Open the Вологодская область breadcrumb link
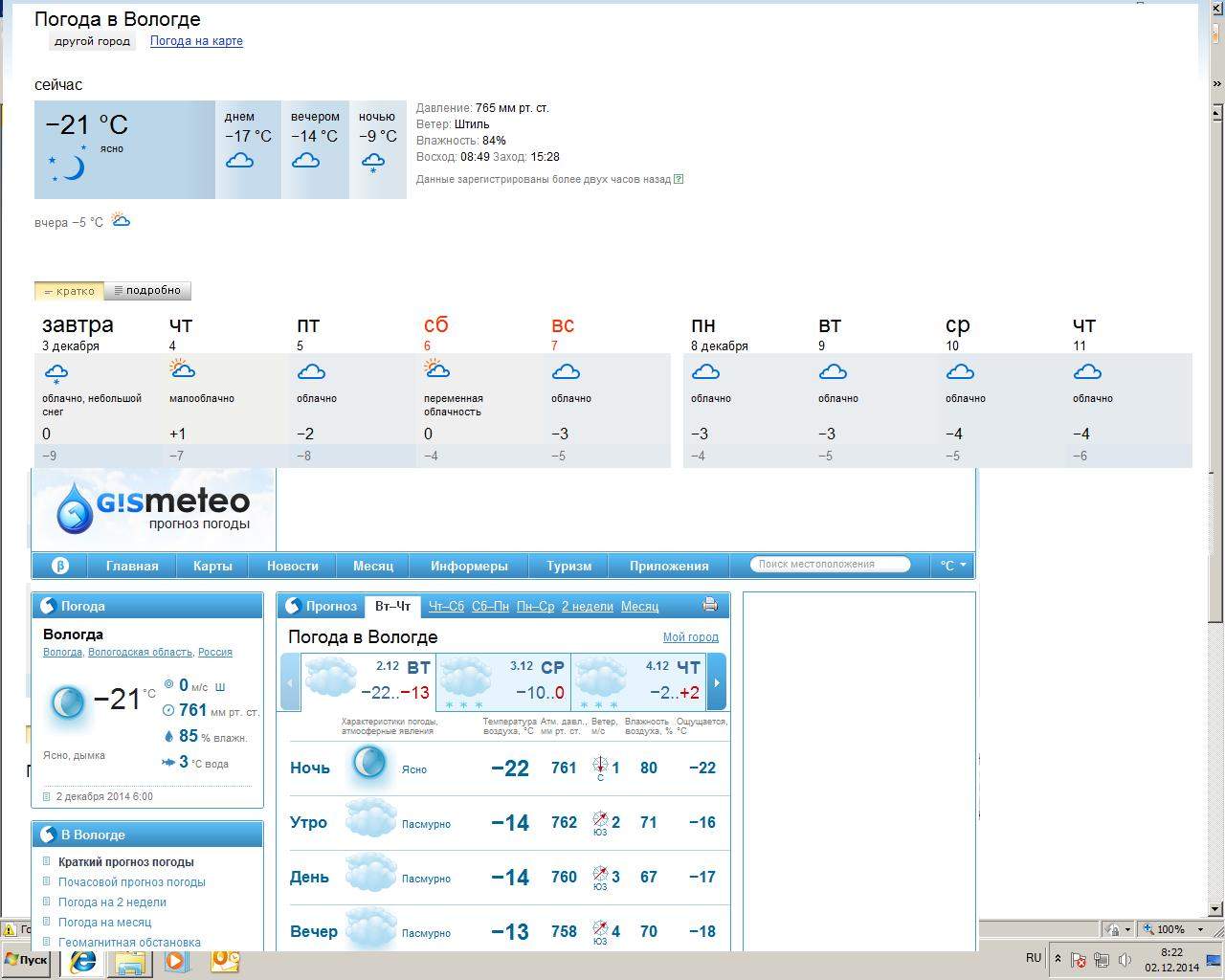Viewport: 1225px width, 980px height. click(x=140, y=652)
